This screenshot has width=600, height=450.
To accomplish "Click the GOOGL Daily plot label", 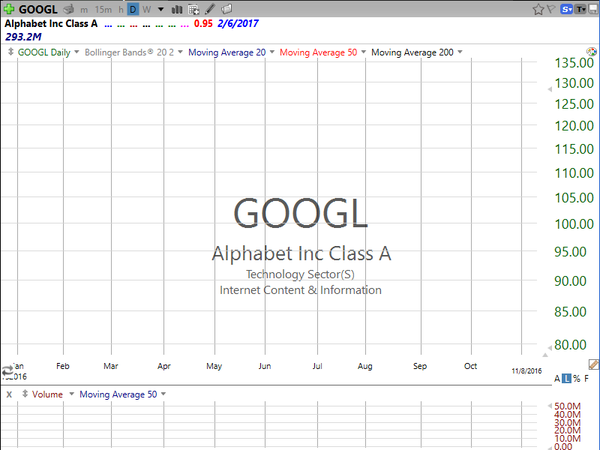I will click(44, 52).
